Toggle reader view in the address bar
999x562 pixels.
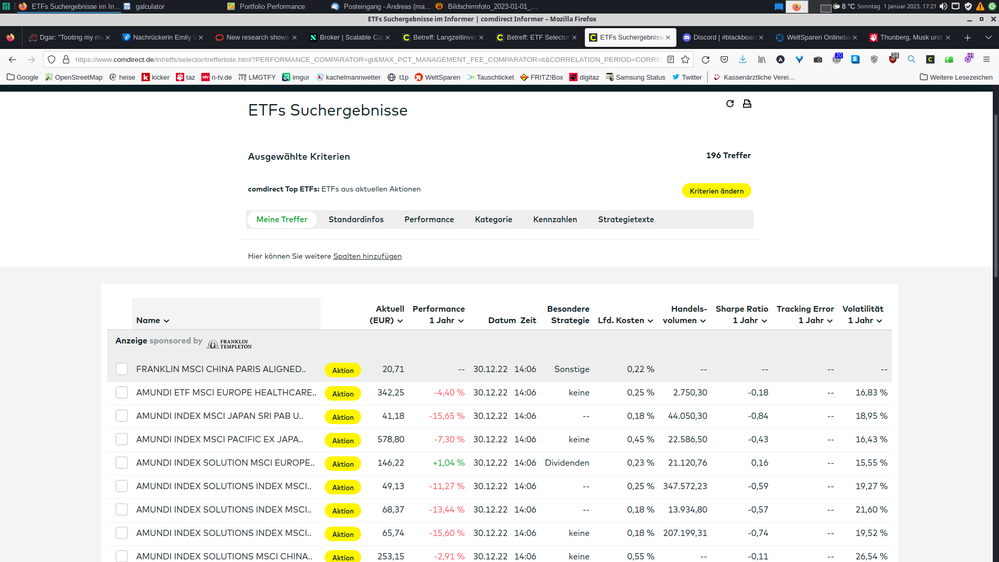coord(669,59)
